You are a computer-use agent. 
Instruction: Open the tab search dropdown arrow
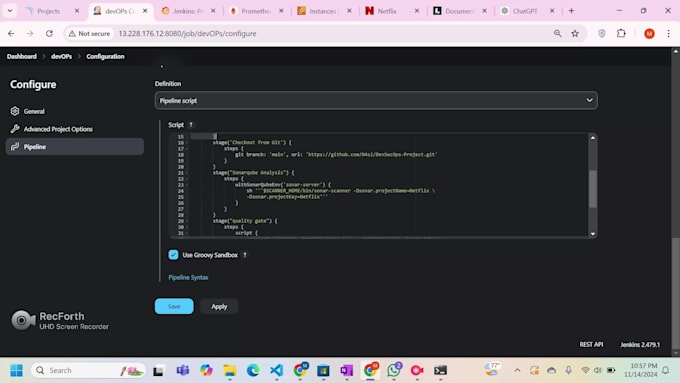[10, 11]
